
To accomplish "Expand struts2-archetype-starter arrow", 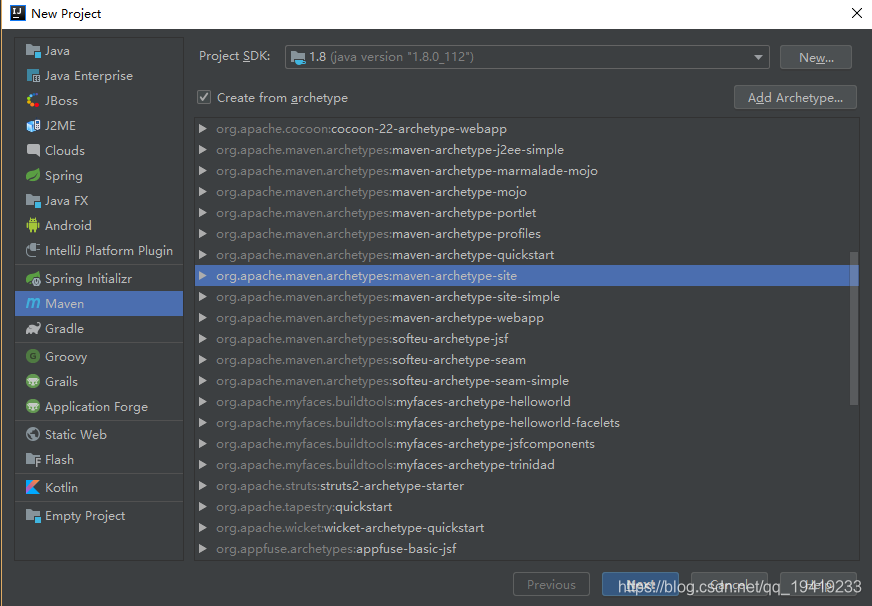I will [203, 485].
